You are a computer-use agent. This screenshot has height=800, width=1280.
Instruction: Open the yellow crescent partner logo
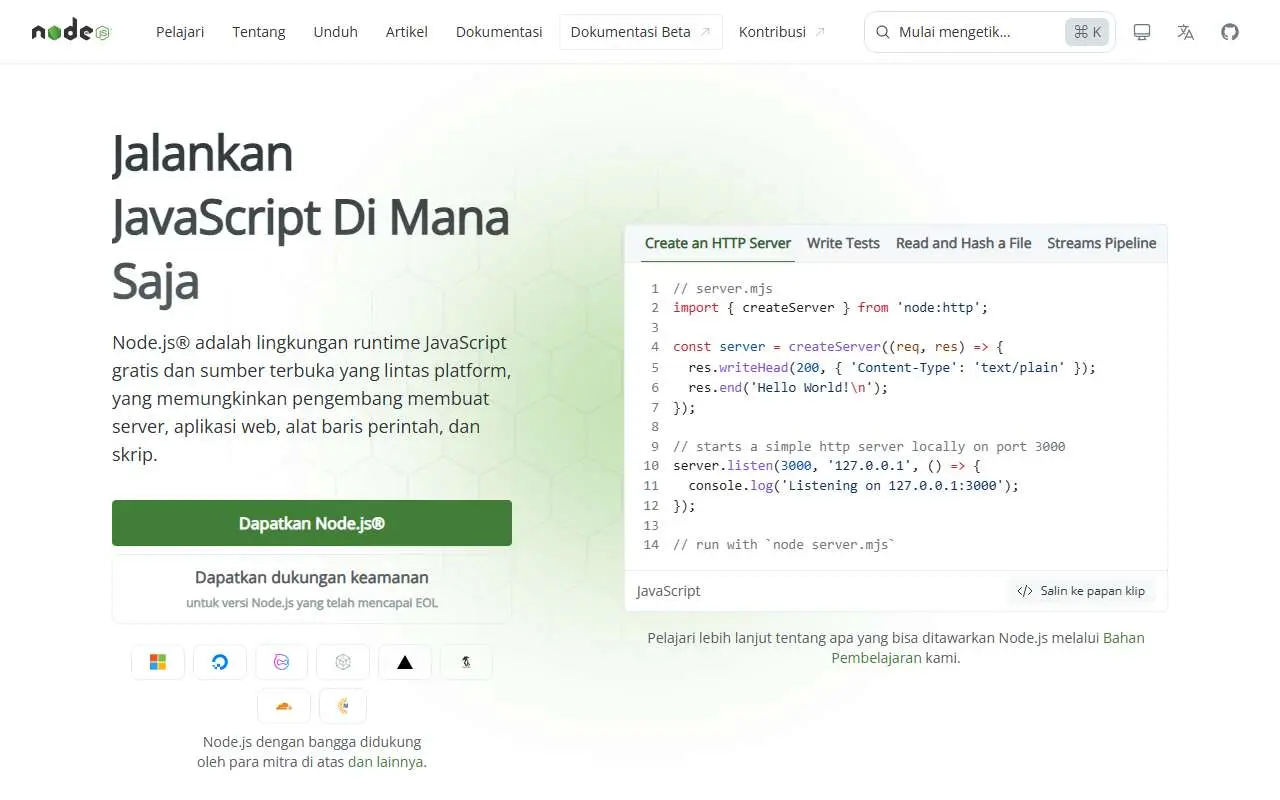click(343, 706)
